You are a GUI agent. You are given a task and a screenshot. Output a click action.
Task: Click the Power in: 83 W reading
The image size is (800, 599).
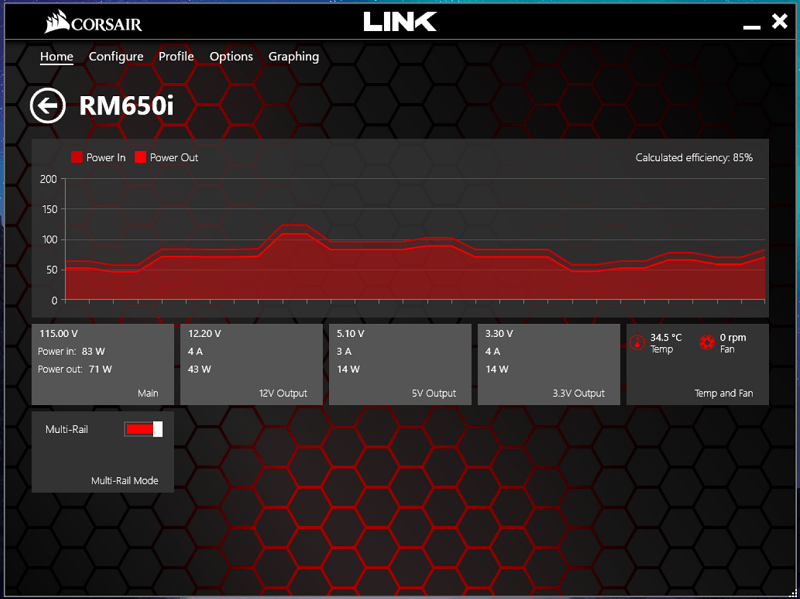point(71,352)
